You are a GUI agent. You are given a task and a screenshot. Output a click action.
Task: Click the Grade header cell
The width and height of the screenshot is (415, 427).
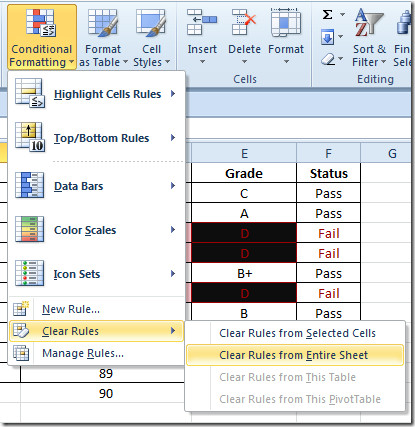(x=244, y=173)
